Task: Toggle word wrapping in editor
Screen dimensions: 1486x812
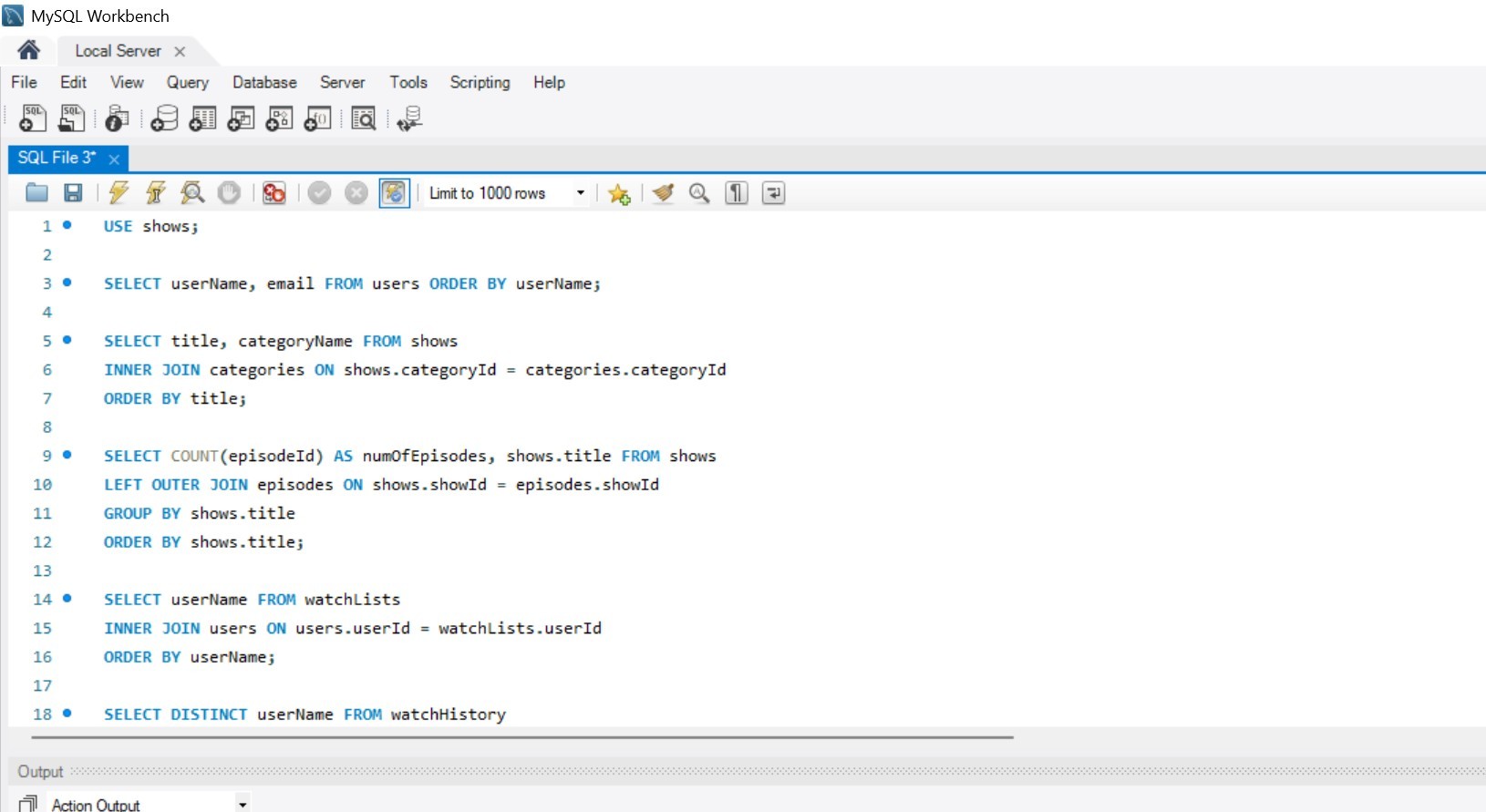Action: pos(773,192)
